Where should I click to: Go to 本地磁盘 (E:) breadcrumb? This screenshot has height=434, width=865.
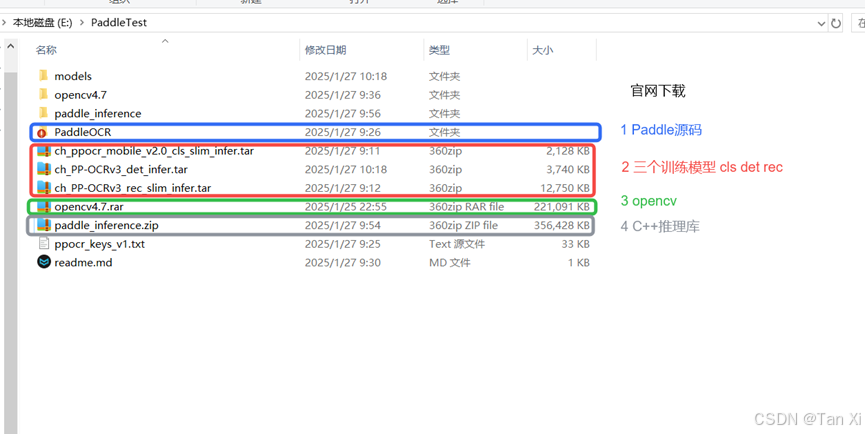coord(42,23)
